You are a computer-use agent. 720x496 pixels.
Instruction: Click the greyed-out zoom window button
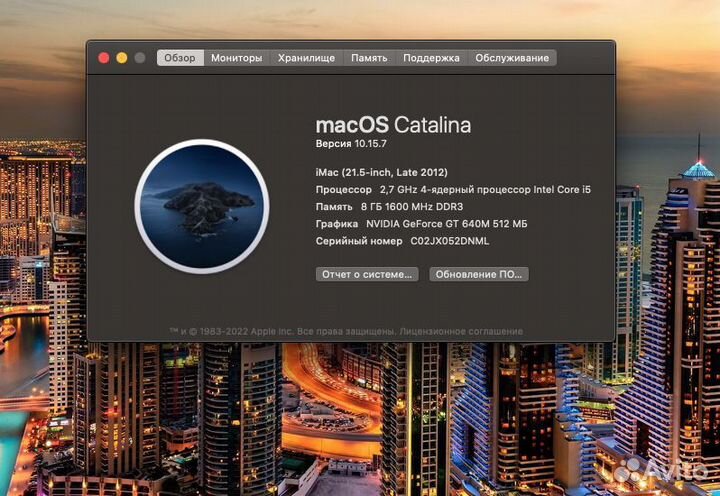pos(140,58)
